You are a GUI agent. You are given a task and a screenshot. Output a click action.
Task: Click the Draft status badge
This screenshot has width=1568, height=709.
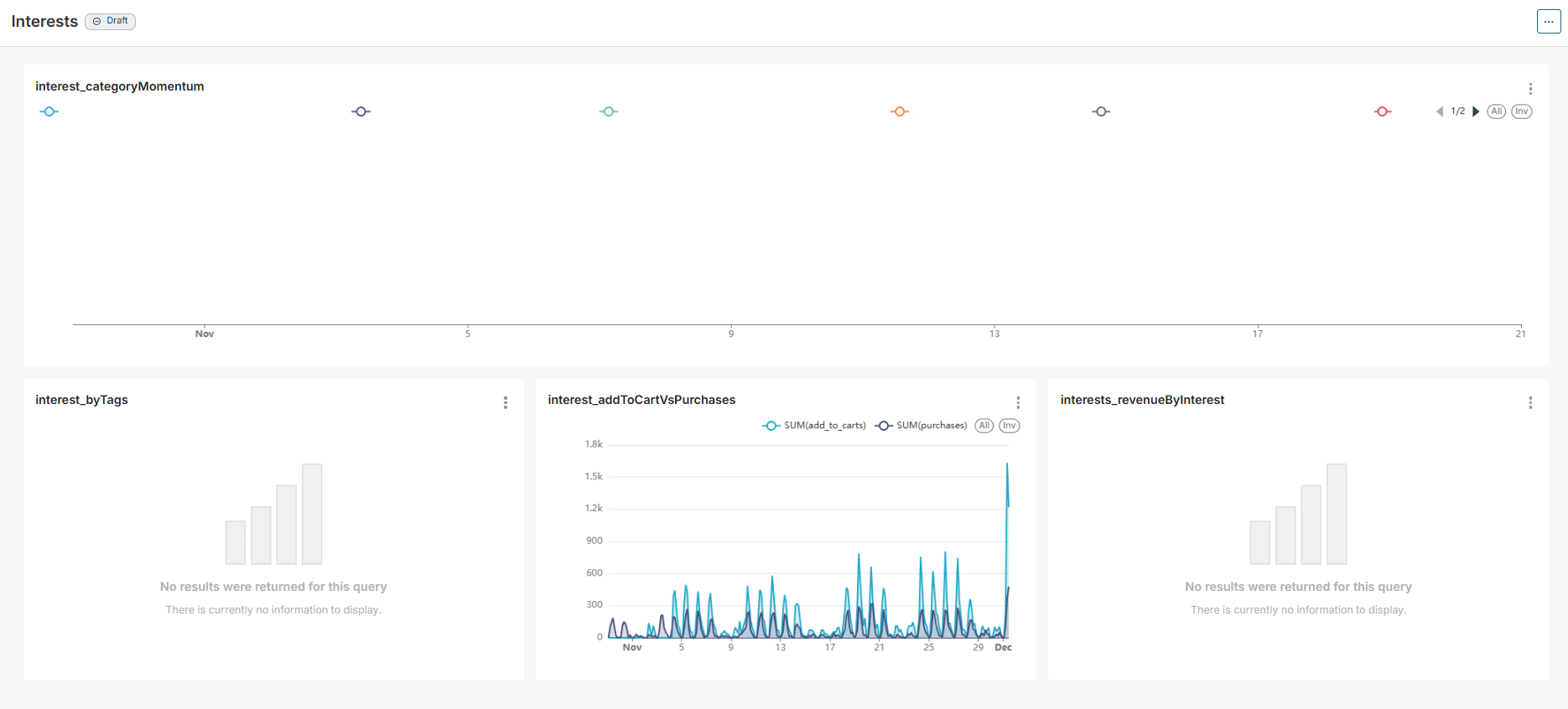110,21
